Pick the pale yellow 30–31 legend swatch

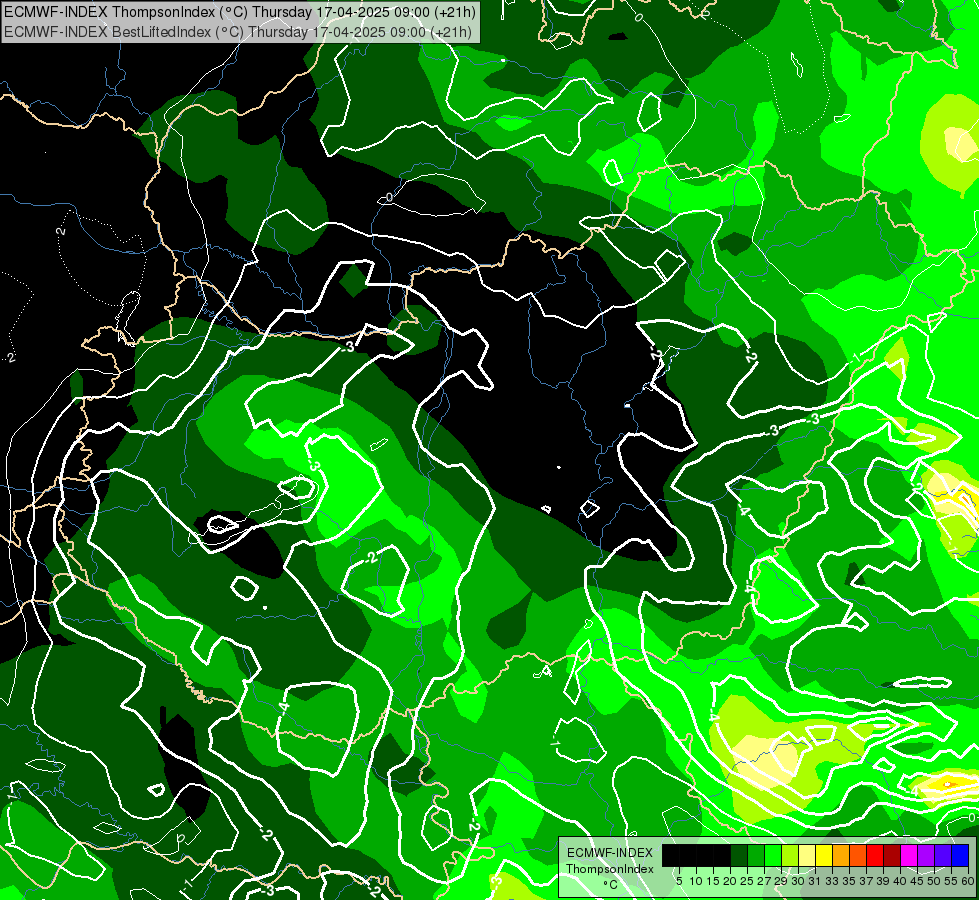point(807,855)
